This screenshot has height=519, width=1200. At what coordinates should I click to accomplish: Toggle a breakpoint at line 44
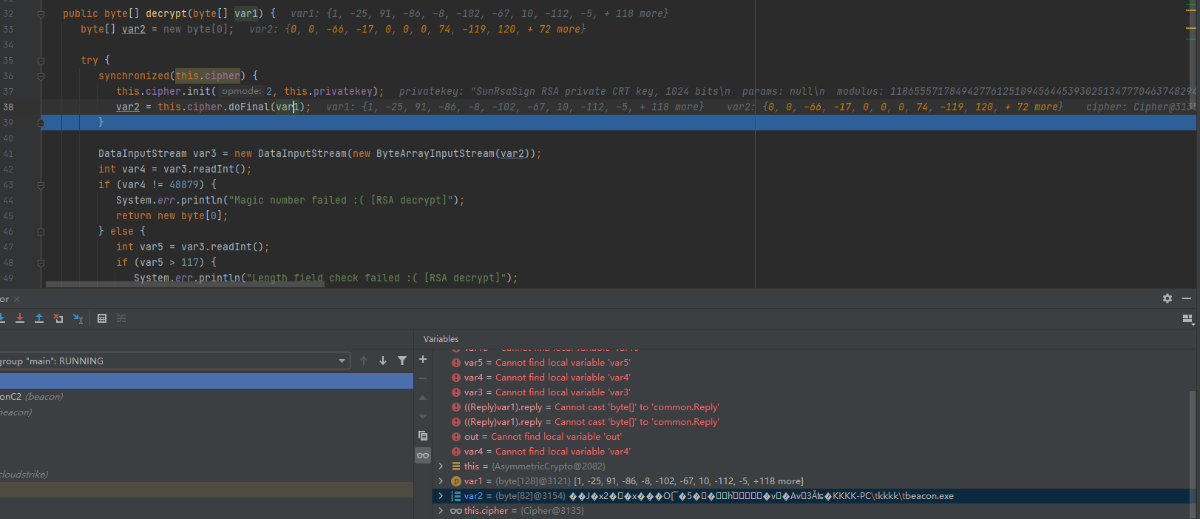[26, 199]
